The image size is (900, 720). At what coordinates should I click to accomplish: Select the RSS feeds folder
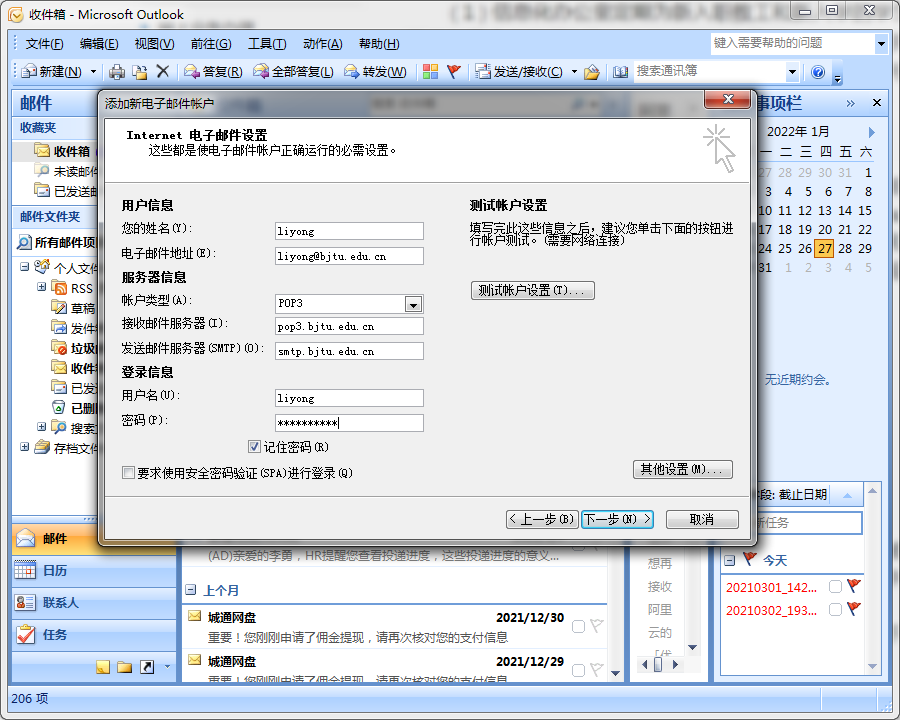[x=72, y=288]
